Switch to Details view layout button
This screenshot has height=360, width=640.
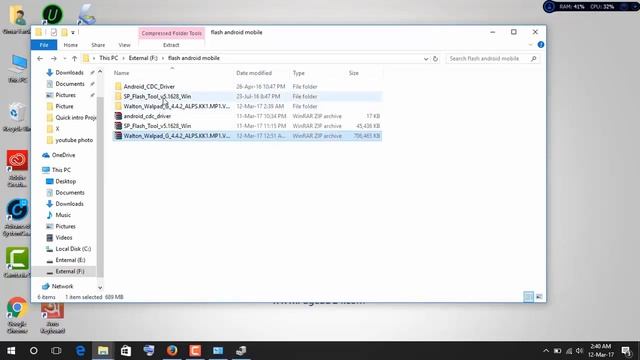(x=528, y=297)
